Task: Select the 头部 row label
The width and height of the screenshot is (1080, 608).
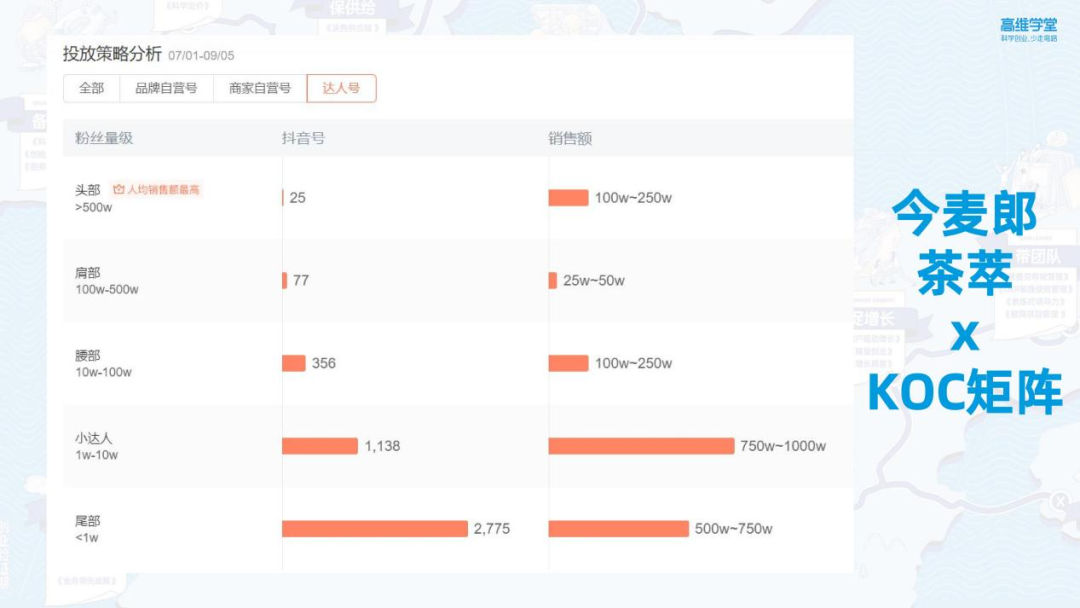Action: click(x=87, y=189)
